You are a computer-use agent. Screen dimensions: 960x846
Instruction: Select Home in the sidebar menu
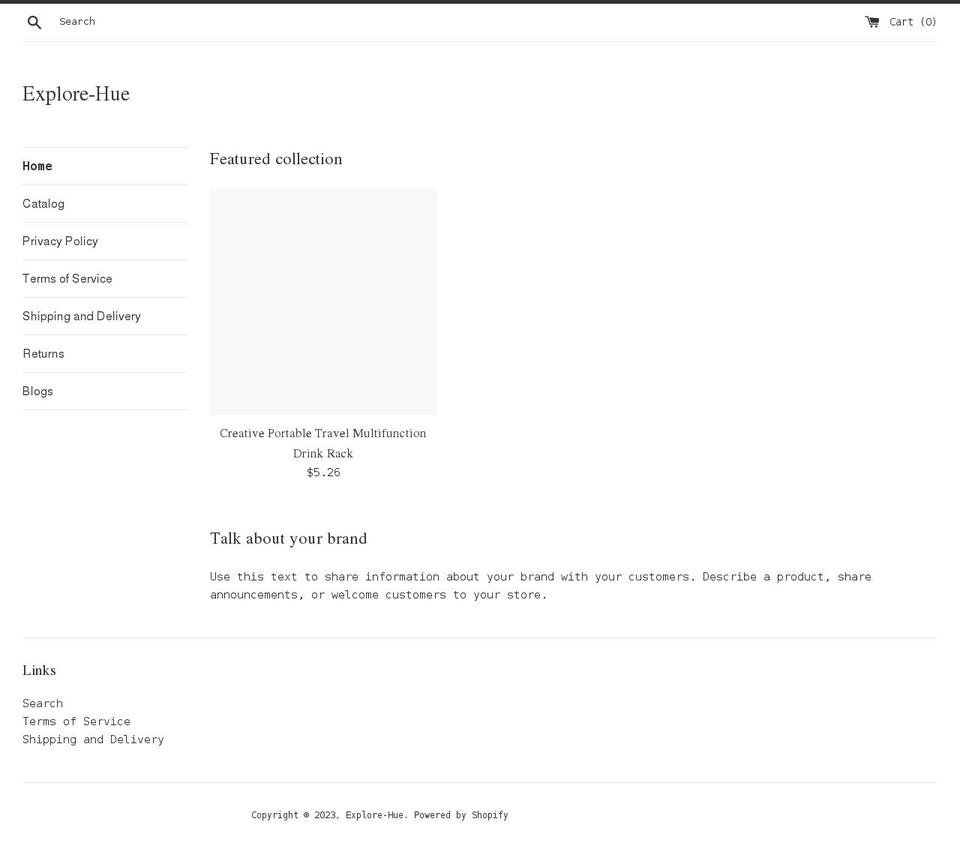pyautogui.click(x=37, y=166)
